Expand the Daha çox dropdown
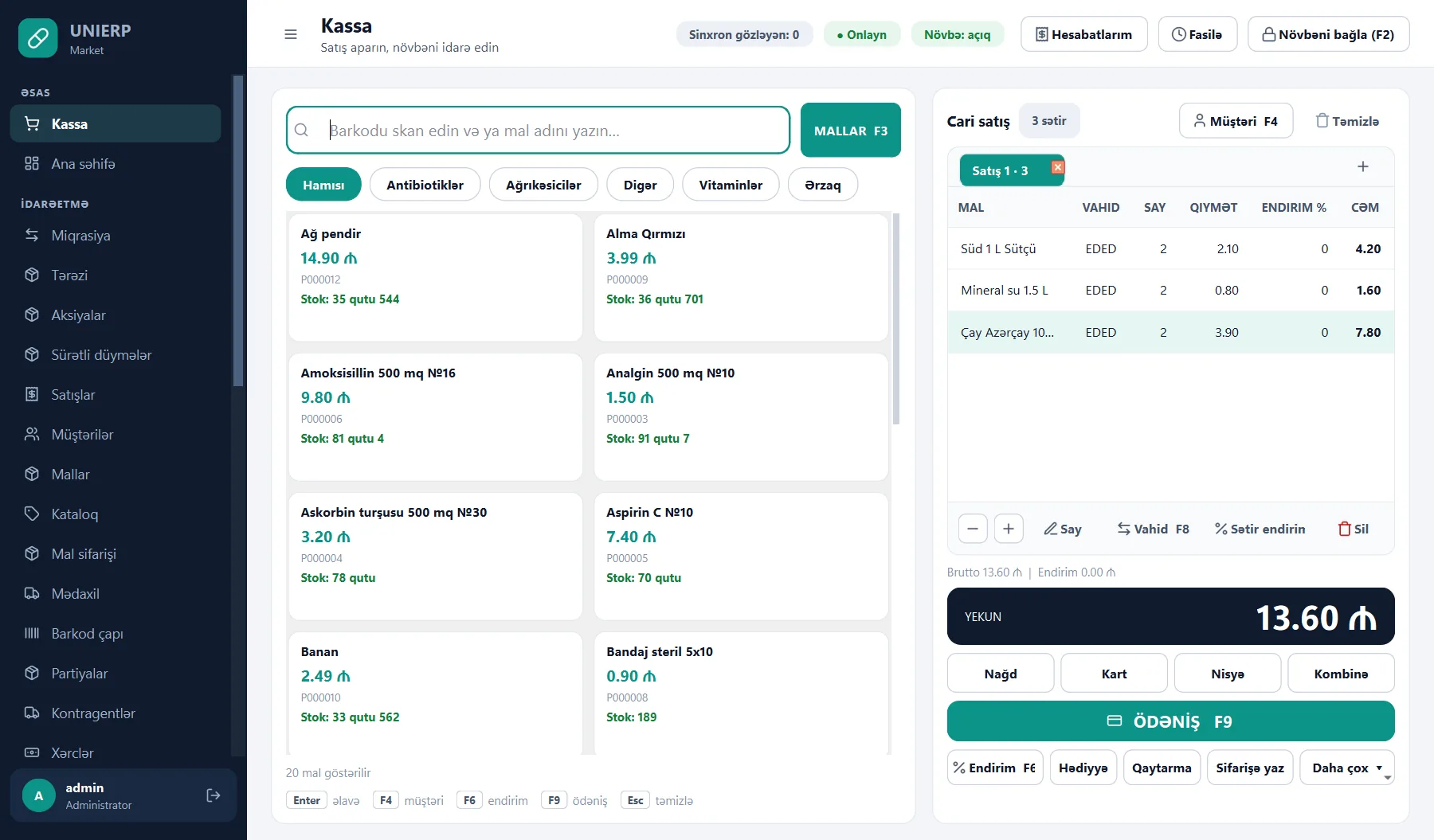1434x840 pixels. pos(1347,768)
